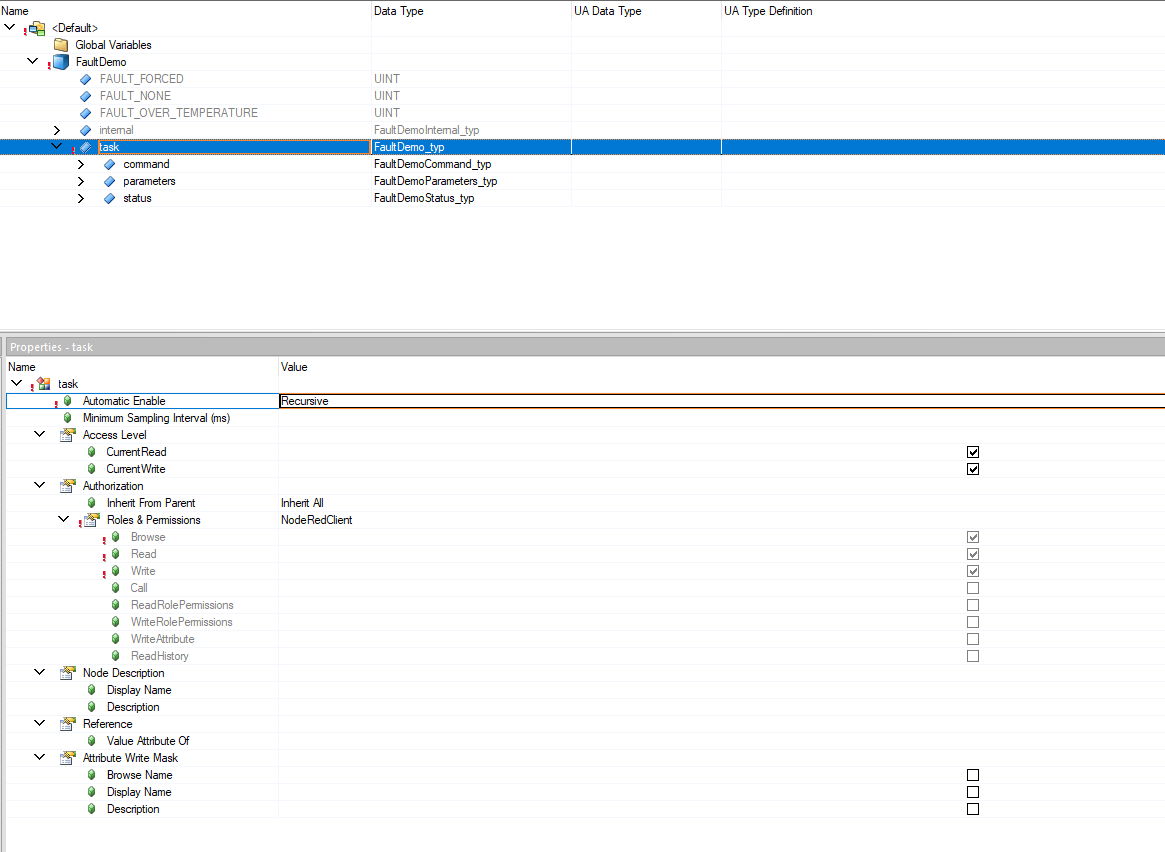Screen dimensions: 1165x852
Task: Open the Automatic Enable value field
Action: (x=721, y=401)
